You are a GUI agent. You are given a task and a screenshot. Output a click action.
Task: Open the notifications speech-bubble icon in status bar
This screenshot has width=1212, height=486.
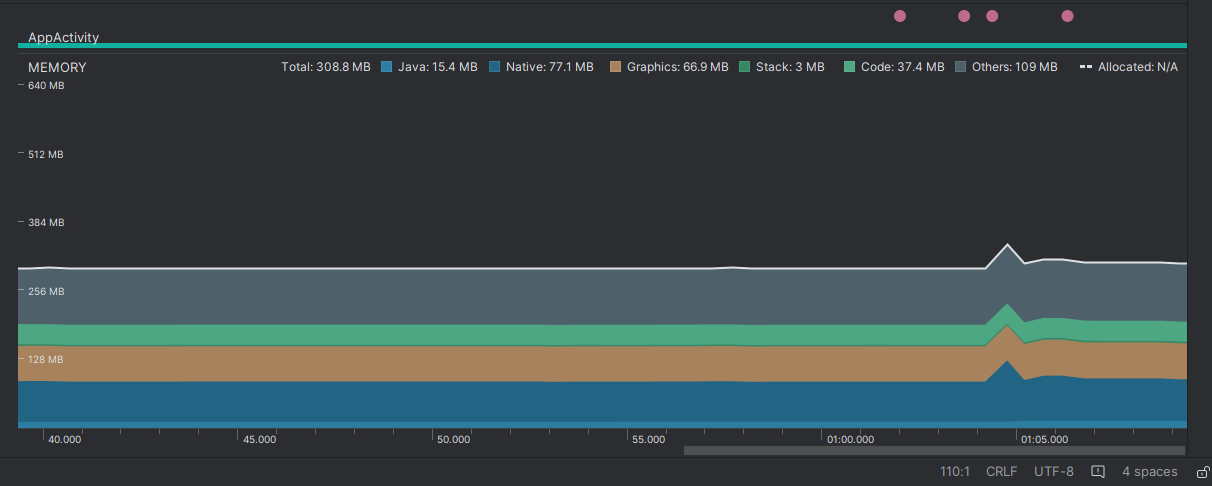point(1097,472)
